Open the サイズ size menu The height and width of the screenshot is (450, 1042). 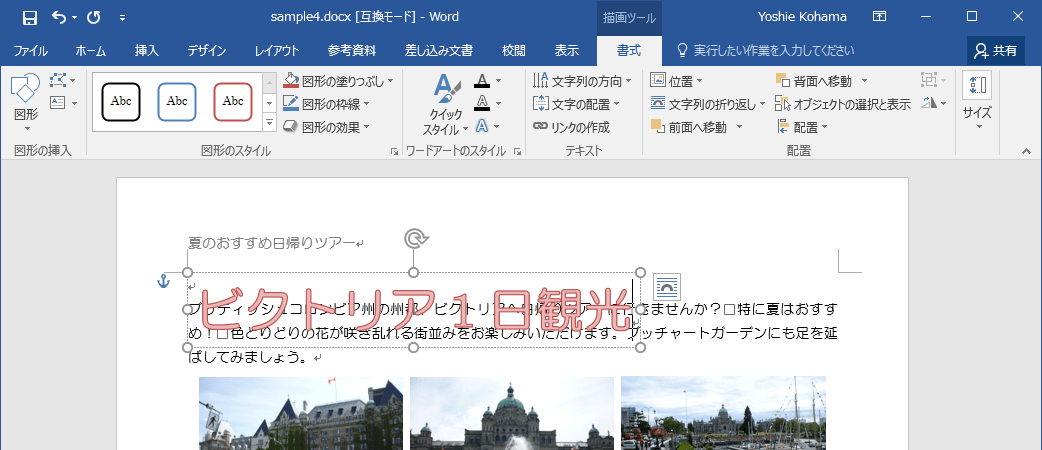tap(977, 103)
